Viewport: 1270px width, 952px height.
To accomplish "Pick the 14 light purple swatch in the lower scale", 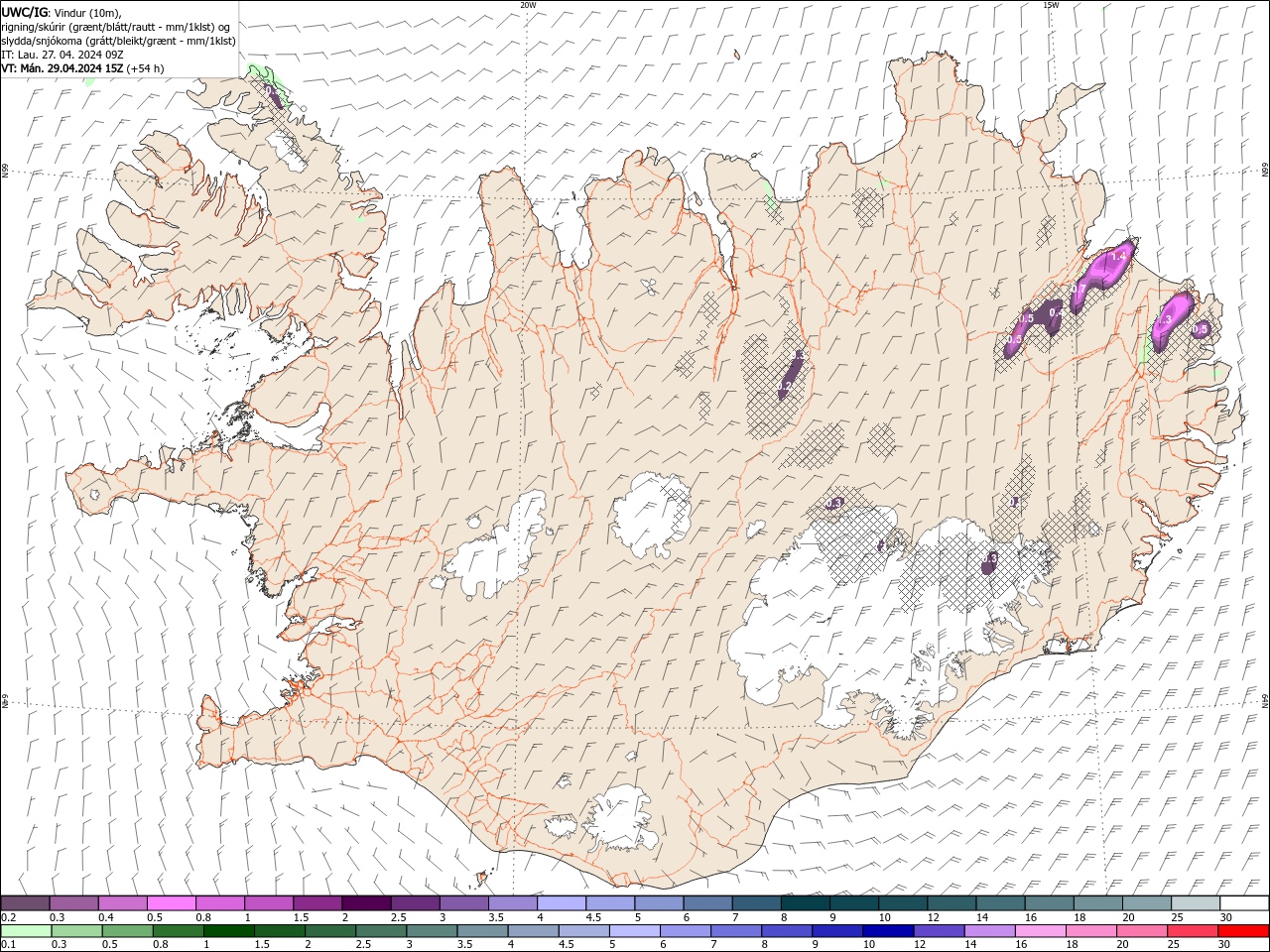I will tap(988, 931).
